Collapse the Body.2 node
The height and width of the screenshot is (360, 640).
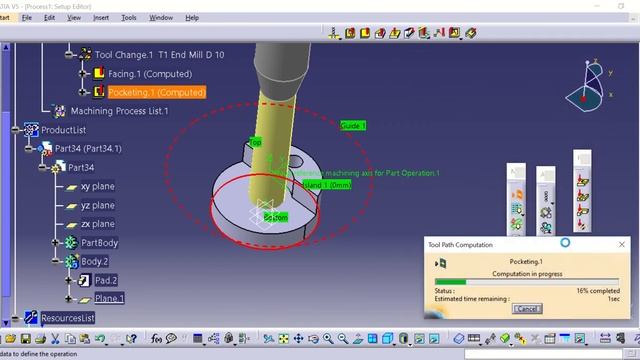(56, 261)
